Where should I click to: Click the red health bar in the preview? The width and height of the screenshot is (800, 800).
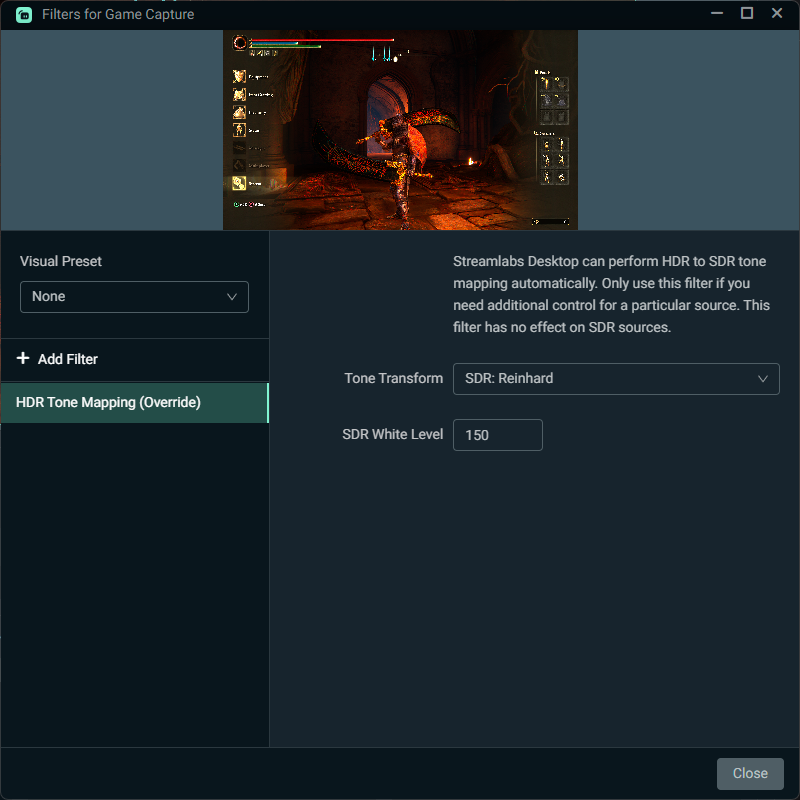pos(320,41)
